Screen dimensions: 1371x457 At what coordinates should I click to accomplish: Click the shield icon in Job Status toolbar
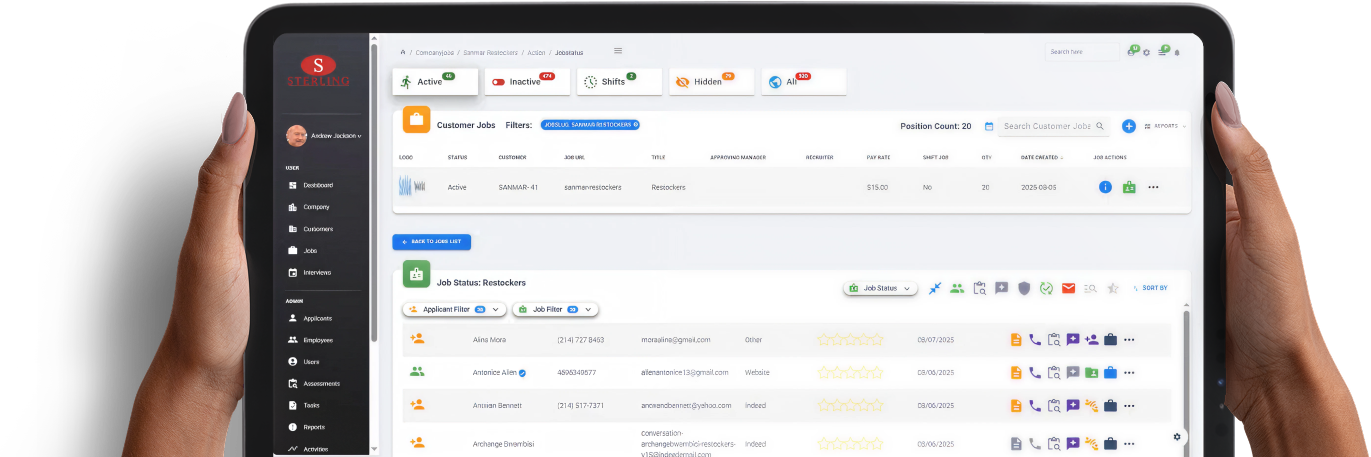(1024, 288)
